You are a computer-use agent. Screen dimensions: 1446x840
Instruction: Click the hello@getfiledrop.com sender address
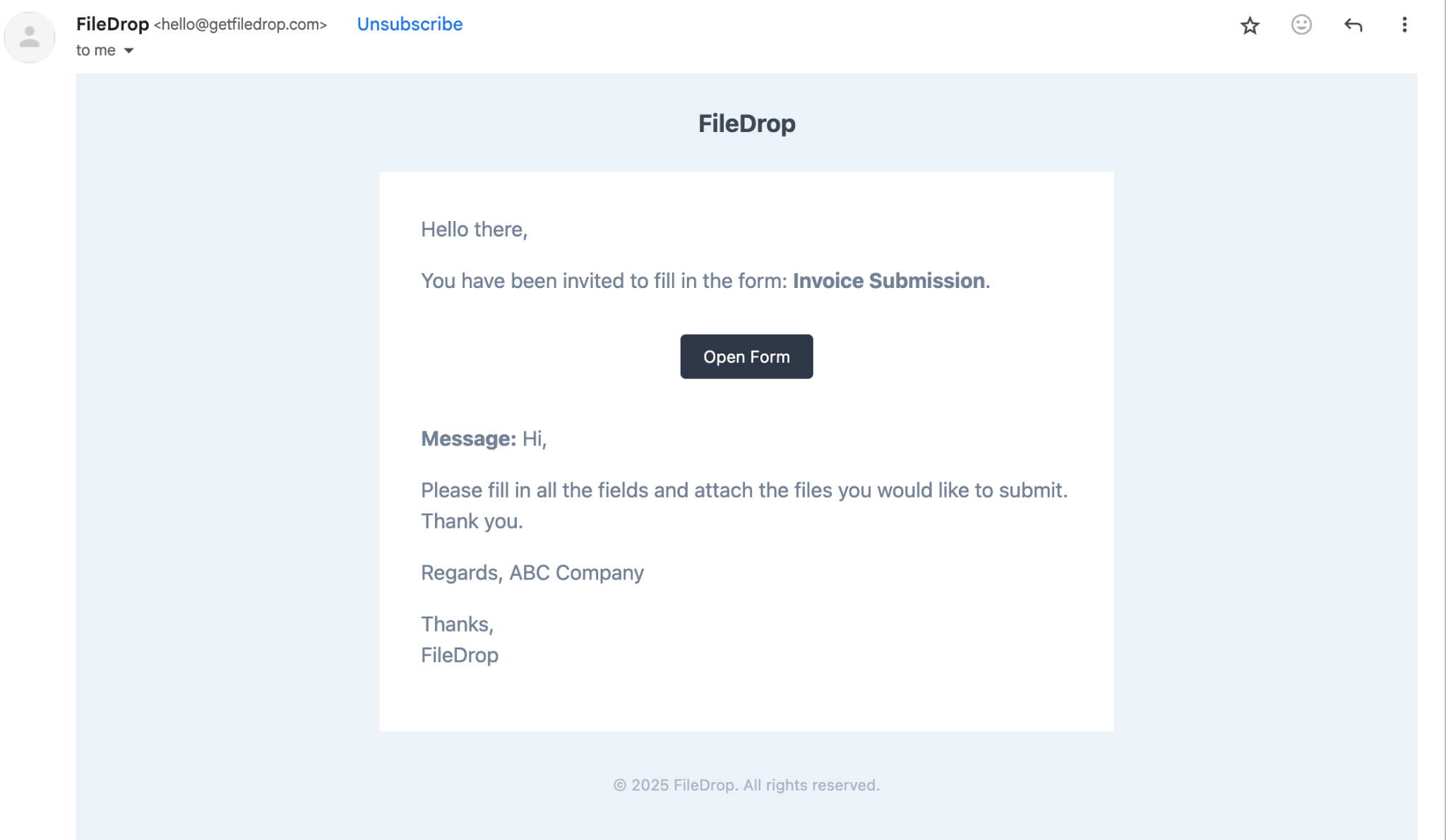[240, 25]
